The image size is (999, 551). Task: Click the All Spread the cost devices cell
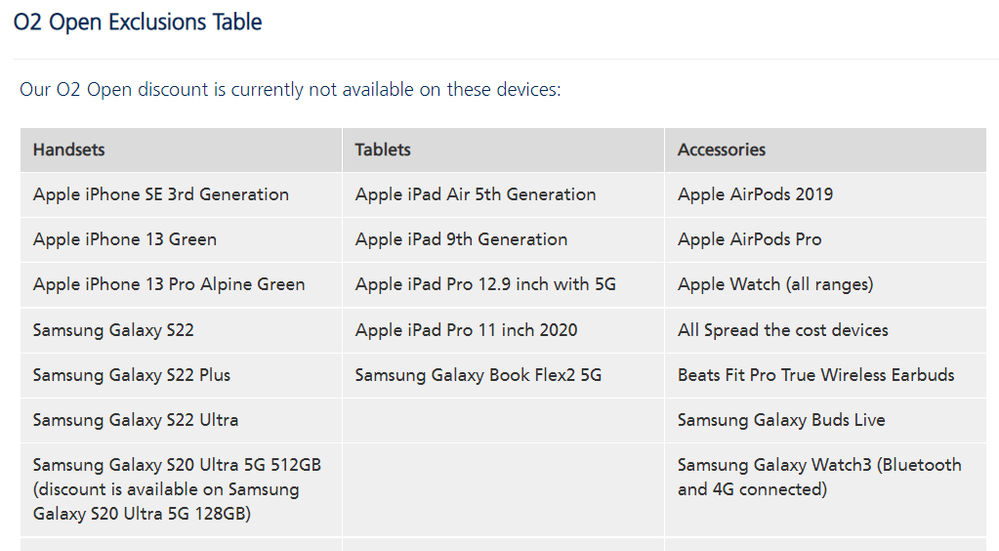(x=783, y=330)
